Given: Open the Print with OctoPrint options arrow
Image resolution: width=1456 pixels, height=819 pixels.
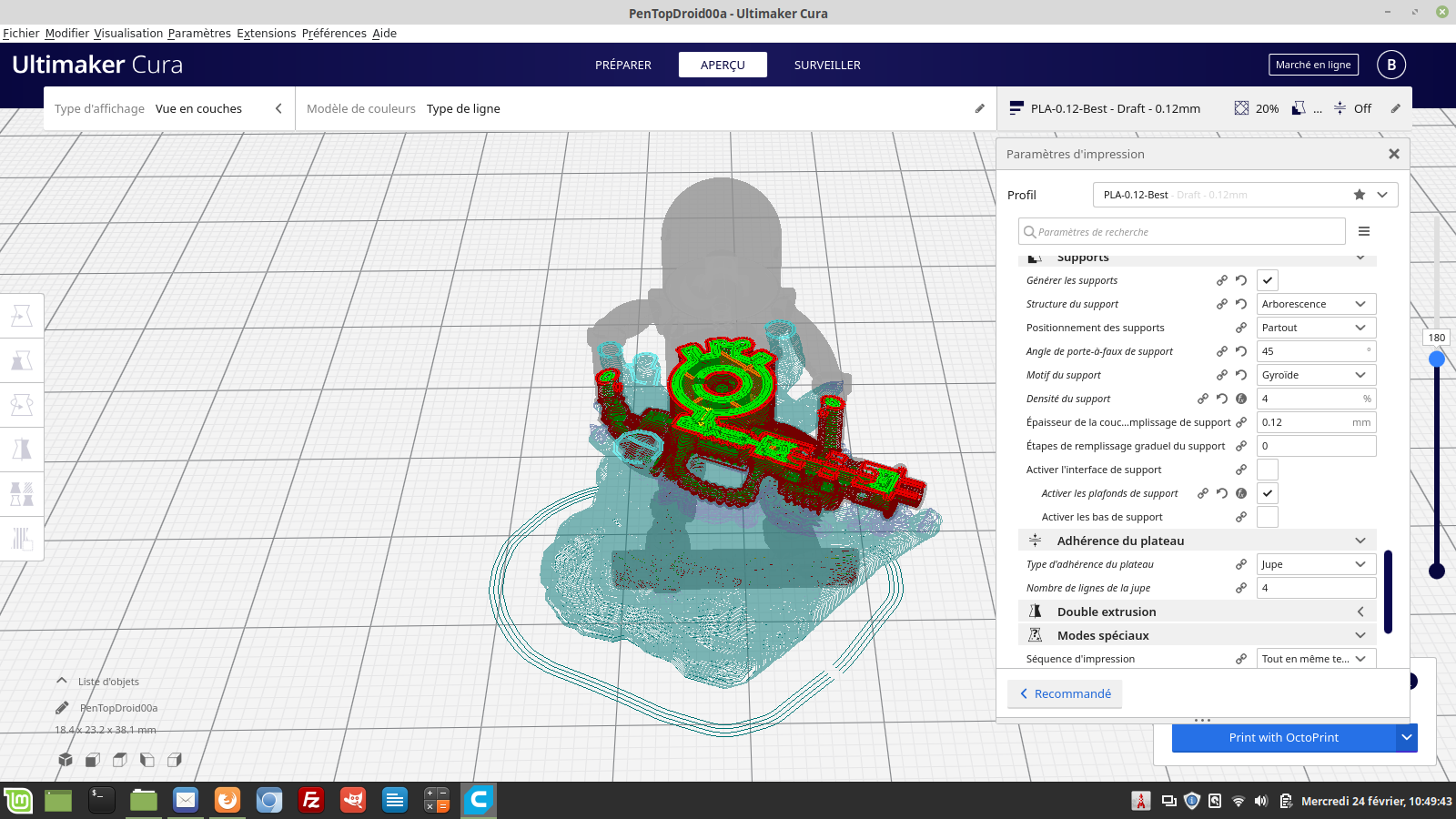Looking at the screenshot, I should [1407, 737].
